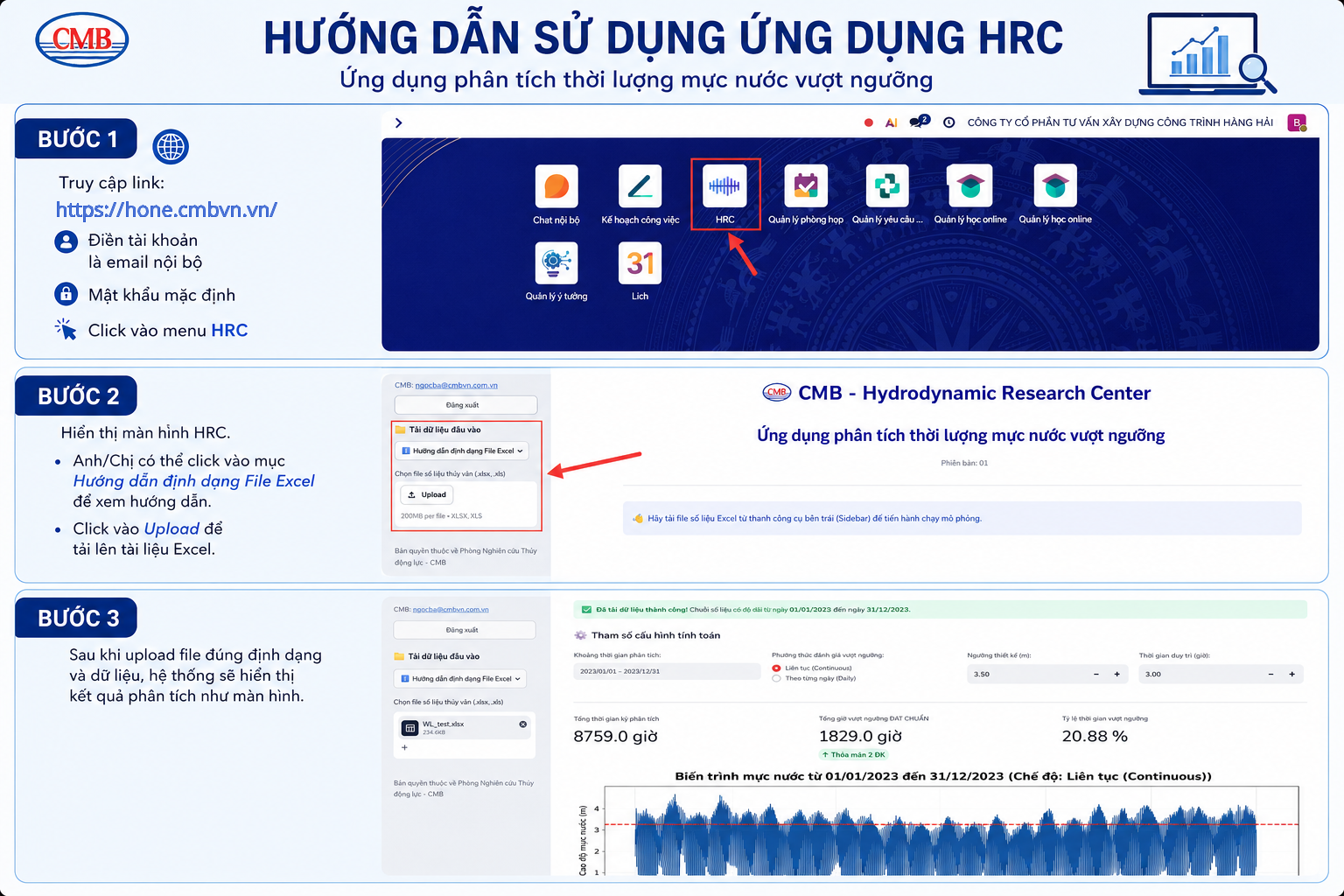The height and width of the screenshot is (896, 1344).
Task: Click Đăng xuất button in Bước 2 sidebar
Action: pos(465,405)
